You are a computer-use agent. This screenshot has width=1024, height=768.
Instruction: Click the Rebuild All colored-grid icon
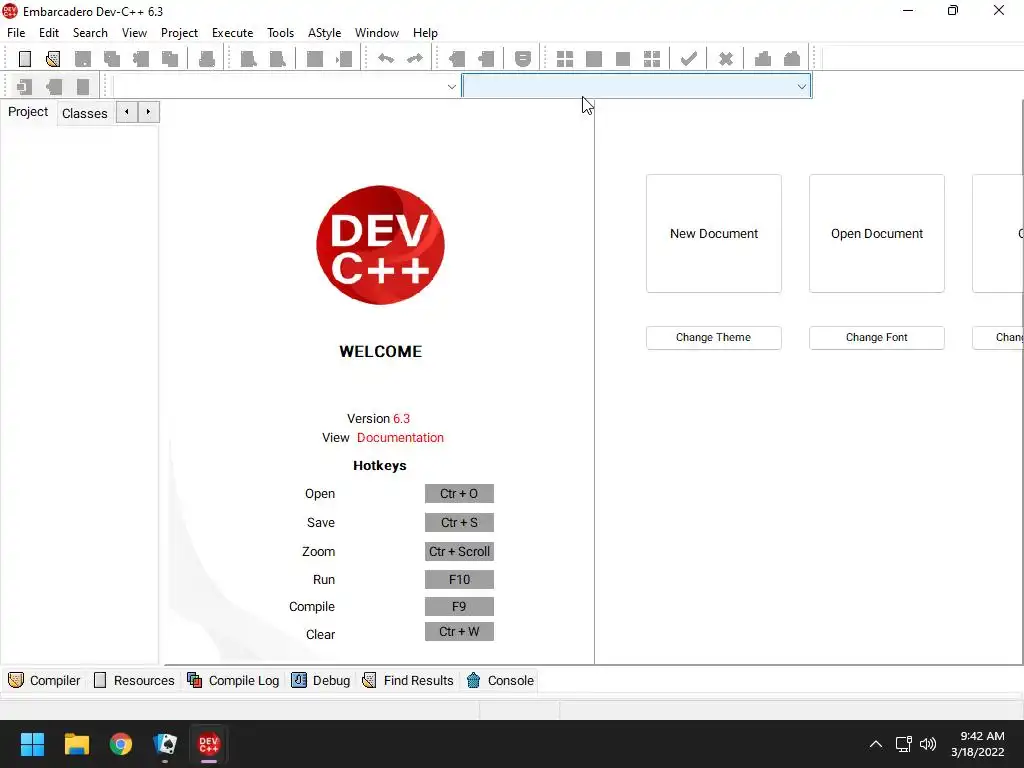pos(652,59)
